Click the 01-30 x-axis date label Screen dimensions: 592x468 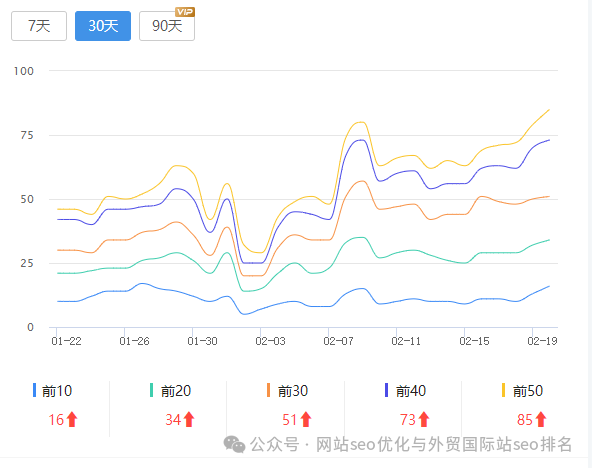202,341
